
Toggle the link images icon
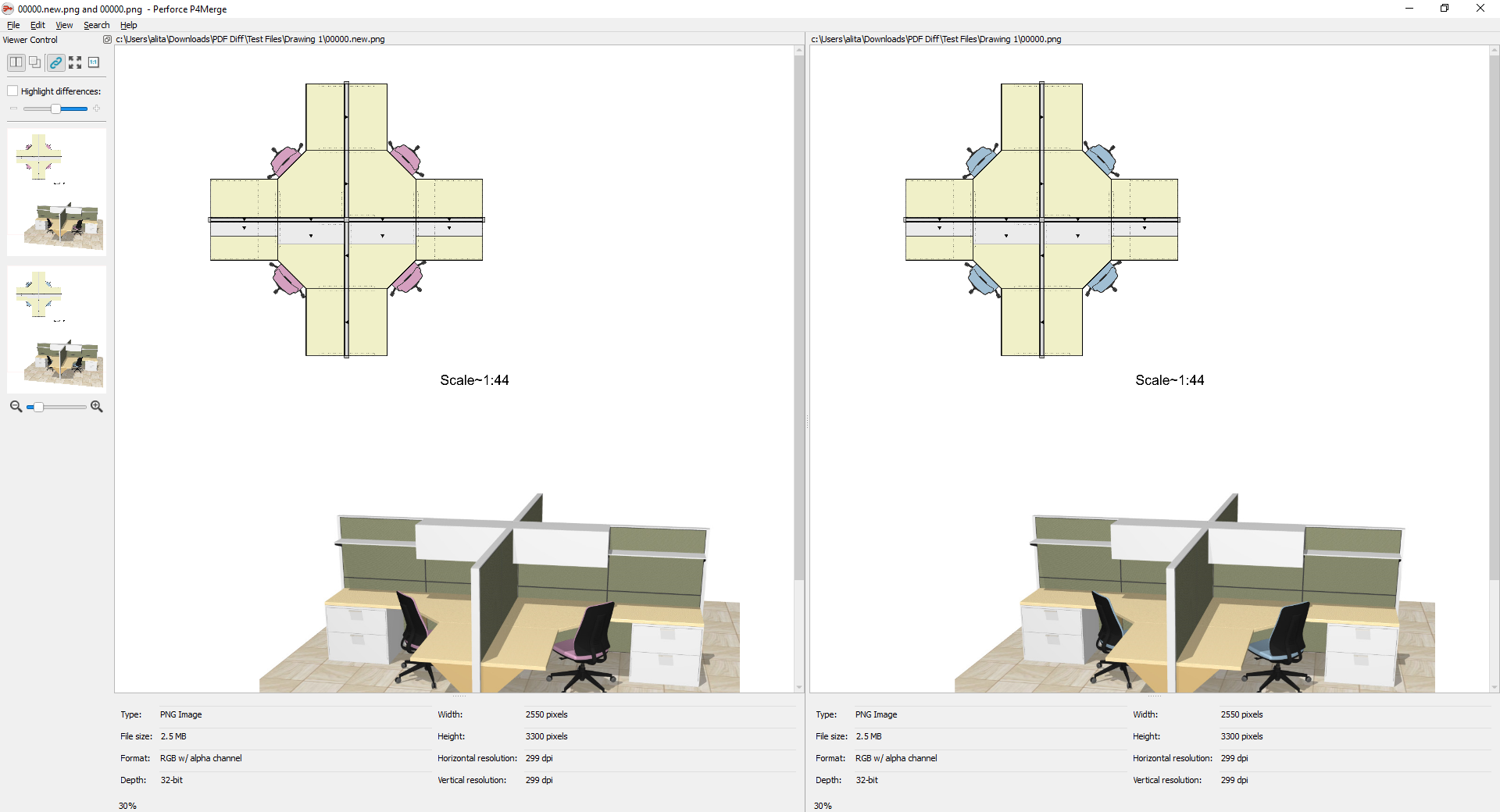[x=55, y=62]
